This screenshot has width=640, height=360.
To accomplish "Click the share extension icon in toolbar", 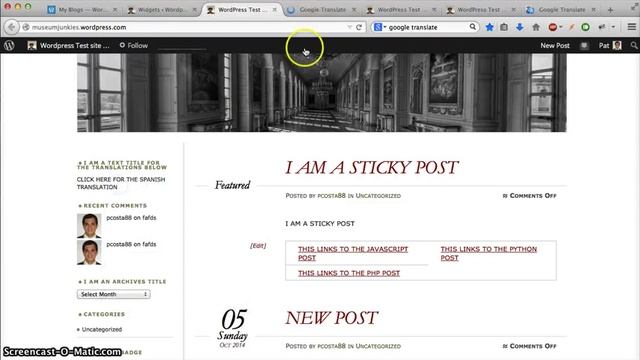I will [x=602, y=27].
